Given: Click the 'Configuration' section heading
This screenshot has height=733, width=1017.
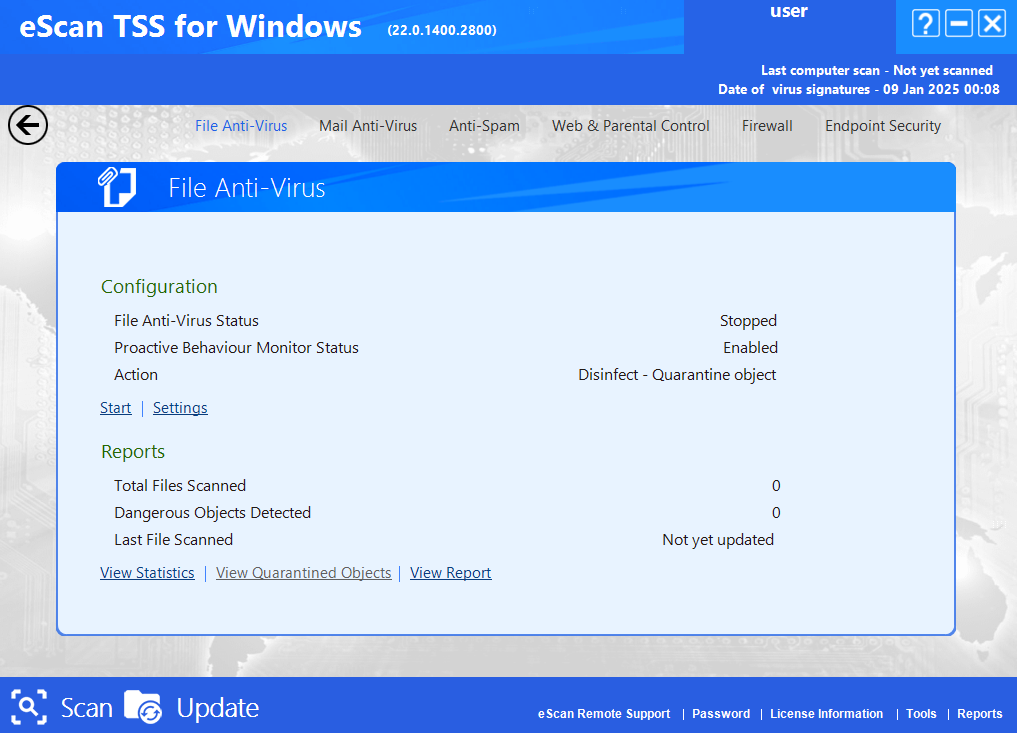Looking at the screenshot, I should coord(159,287).
